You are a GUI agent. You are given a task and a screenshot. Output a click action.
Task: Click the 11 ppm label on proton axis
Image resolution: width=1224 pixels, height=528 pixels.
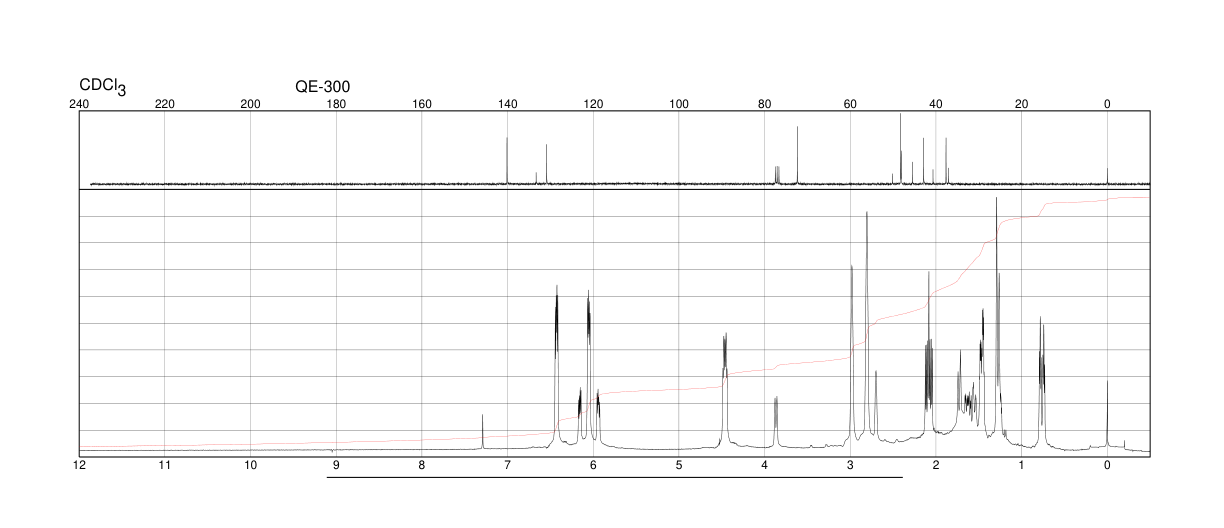tap(165, 465)
